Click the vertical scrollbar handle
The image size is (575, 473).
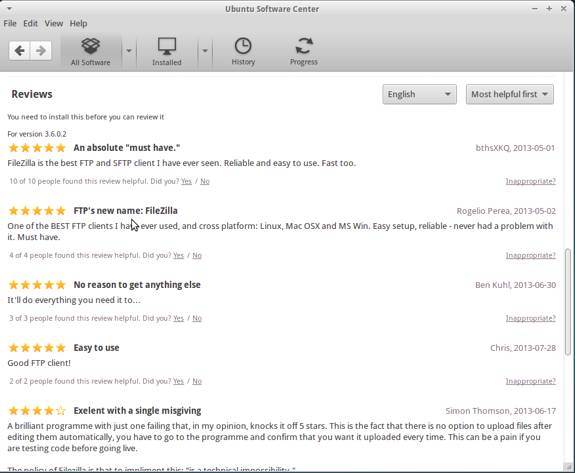pos(568,302)
